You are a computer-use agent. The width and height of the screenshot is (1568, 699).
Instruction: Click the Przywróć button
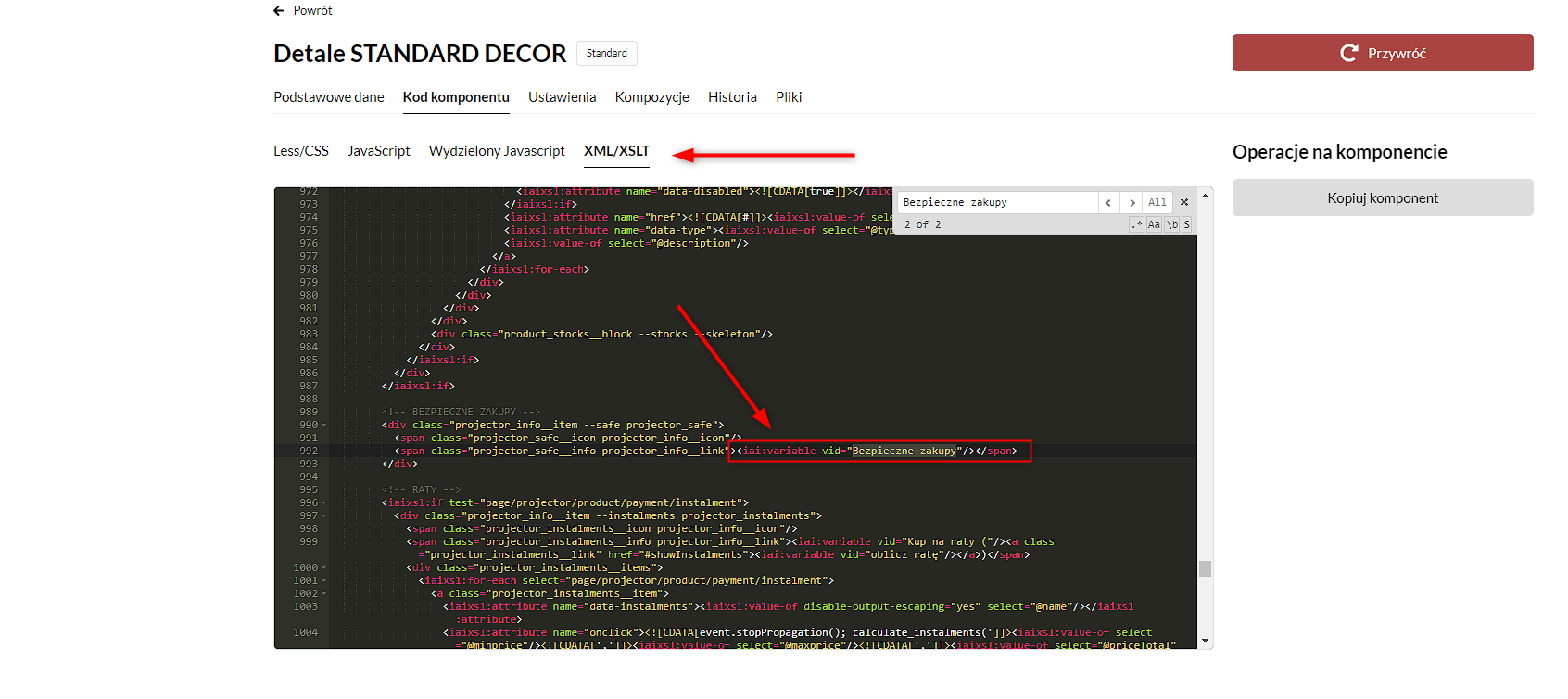coord(1383,53)
